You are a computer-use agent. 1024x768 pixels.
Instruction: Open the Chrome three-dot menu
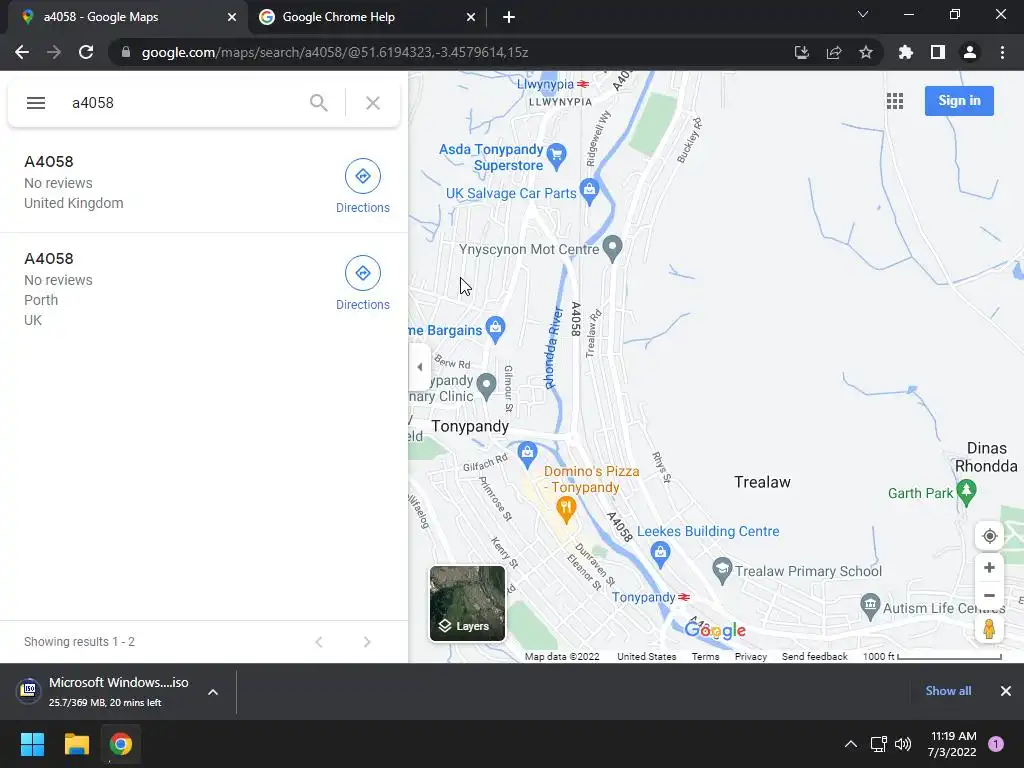(x=1002, y=52)
